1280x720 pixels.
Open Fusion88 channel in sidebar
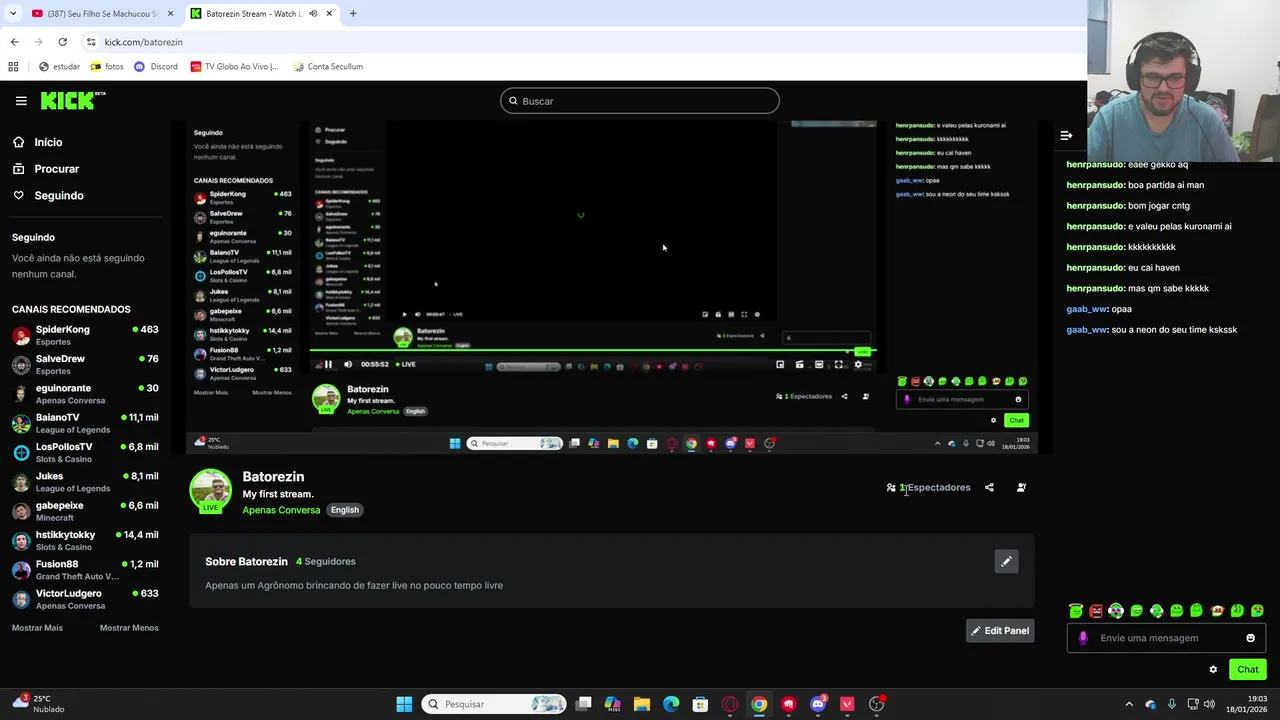(x=85, y=570)
